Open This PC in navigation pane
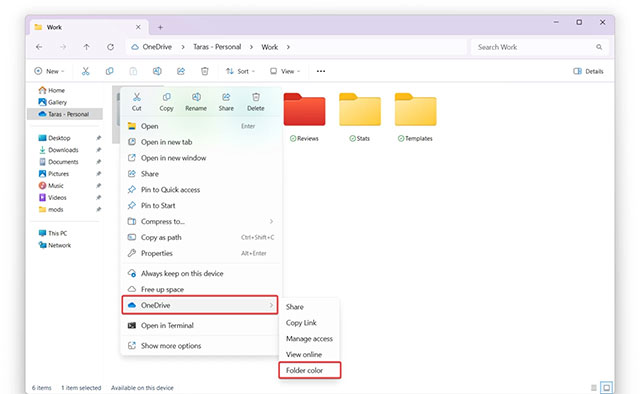 click(x=53, y=233)
